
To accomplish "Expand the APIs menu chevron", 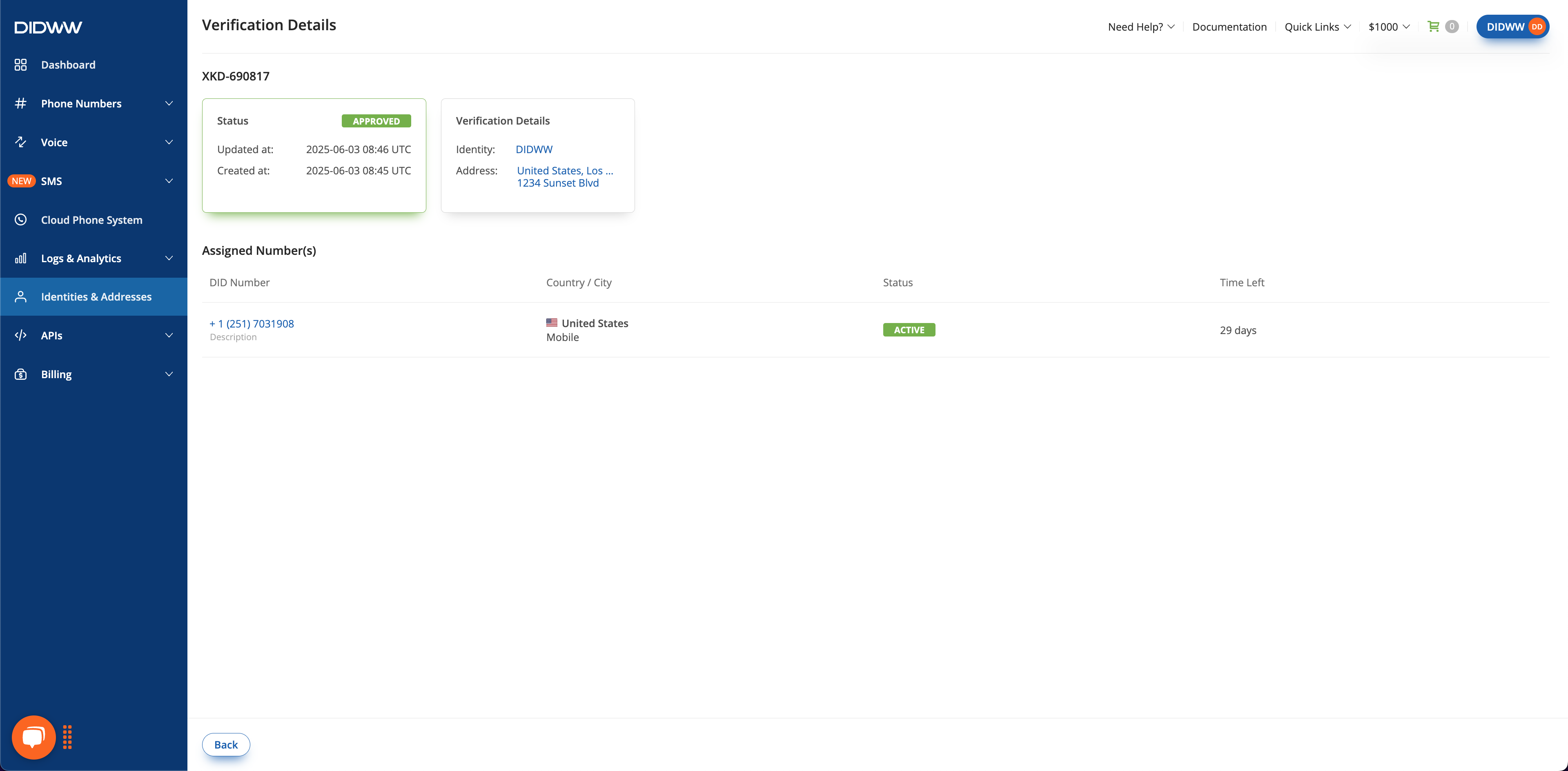I will click(x=169, y=335).
